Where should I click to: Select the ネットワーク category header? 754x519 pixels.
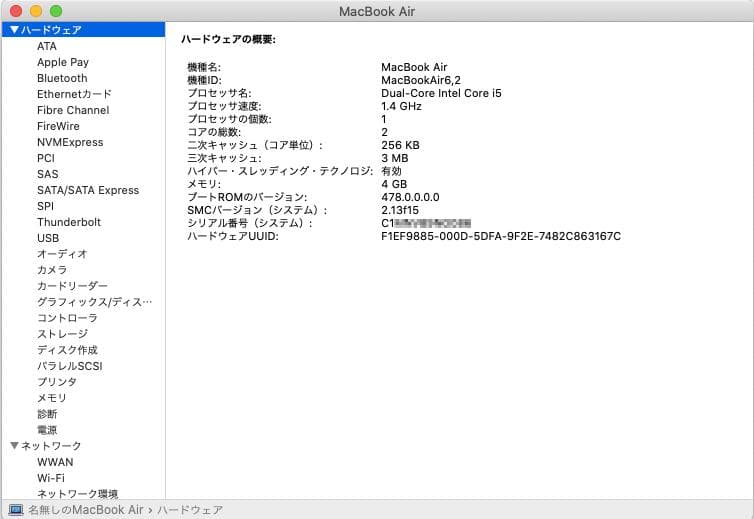click(51, 446)
